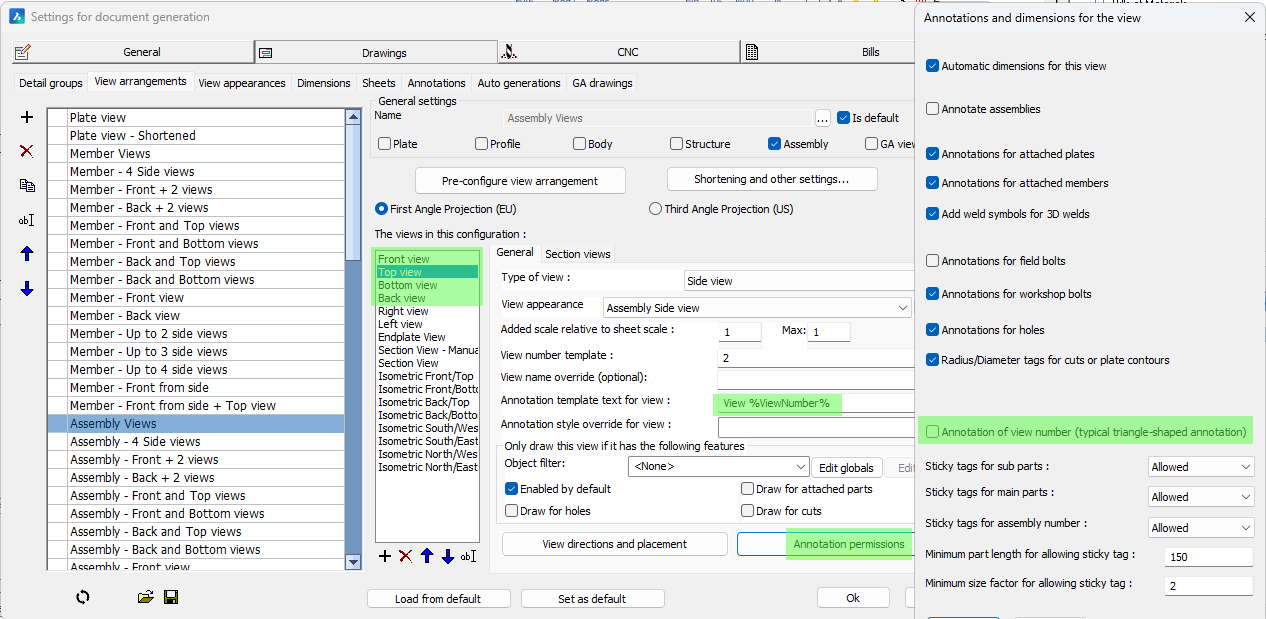
Task: Switch to the Section views tab
Action: [x=577, y=254]
